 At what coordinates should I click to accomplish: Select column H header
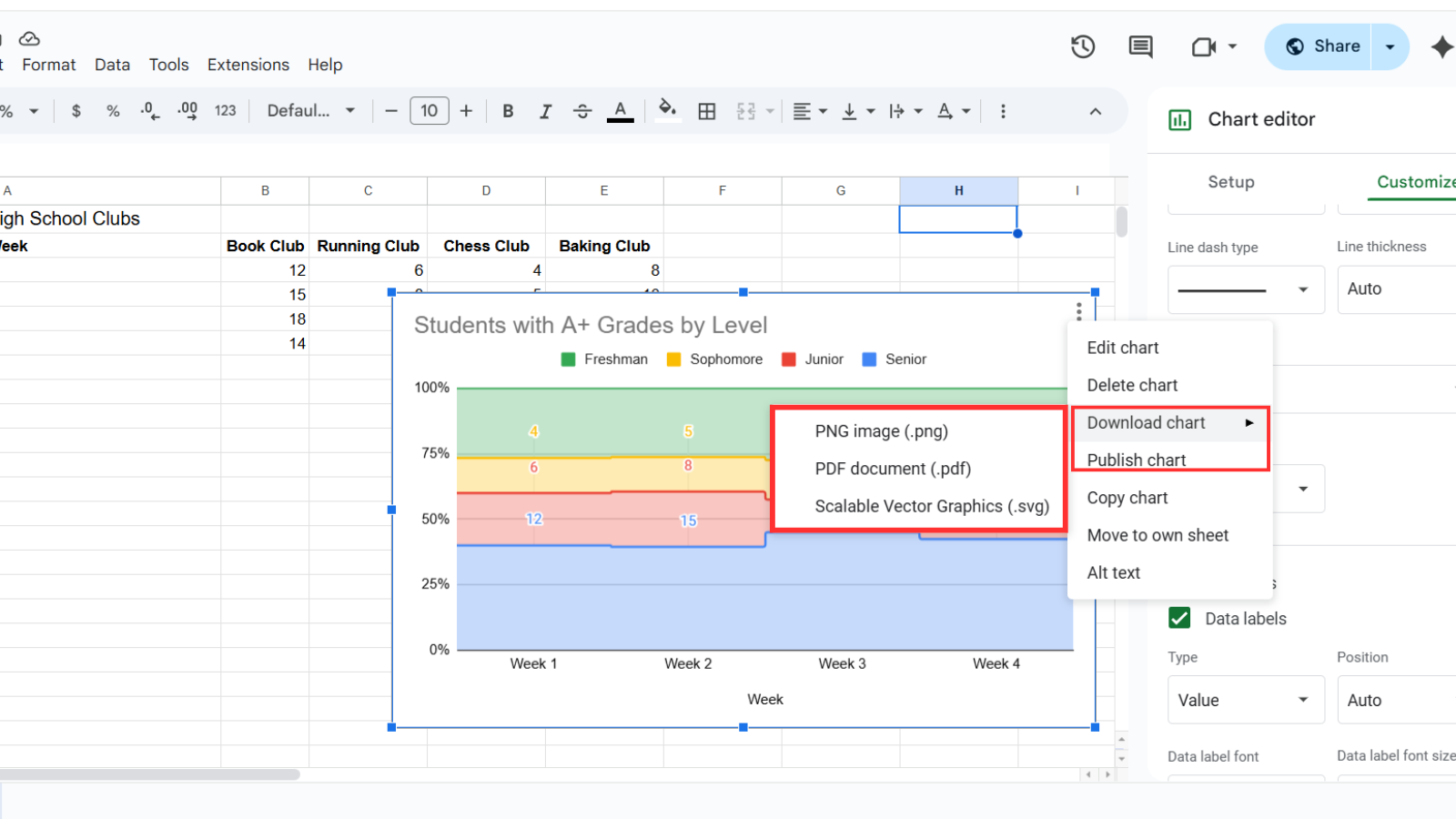[958, 190]
